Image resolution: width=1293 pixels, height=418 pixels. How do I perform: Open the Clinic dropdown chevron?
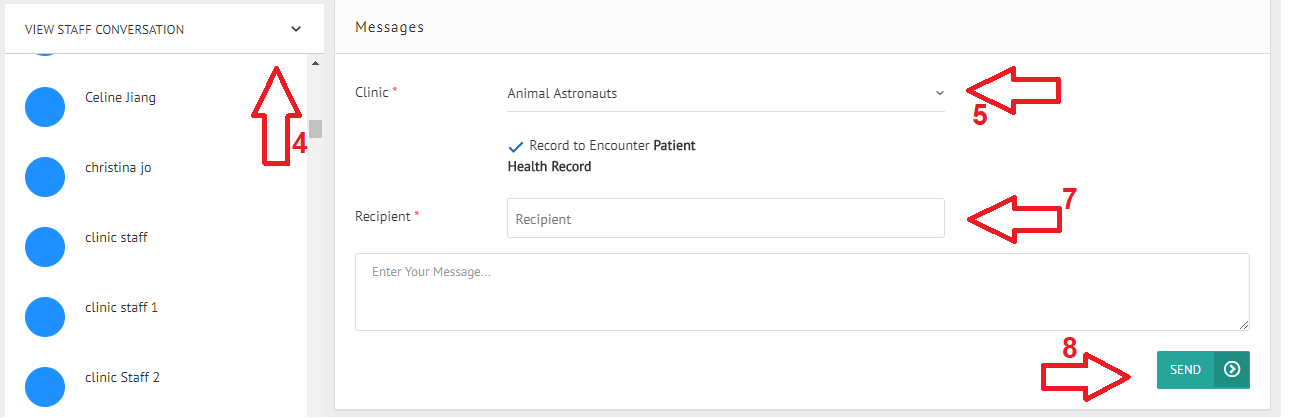point(939,93)
